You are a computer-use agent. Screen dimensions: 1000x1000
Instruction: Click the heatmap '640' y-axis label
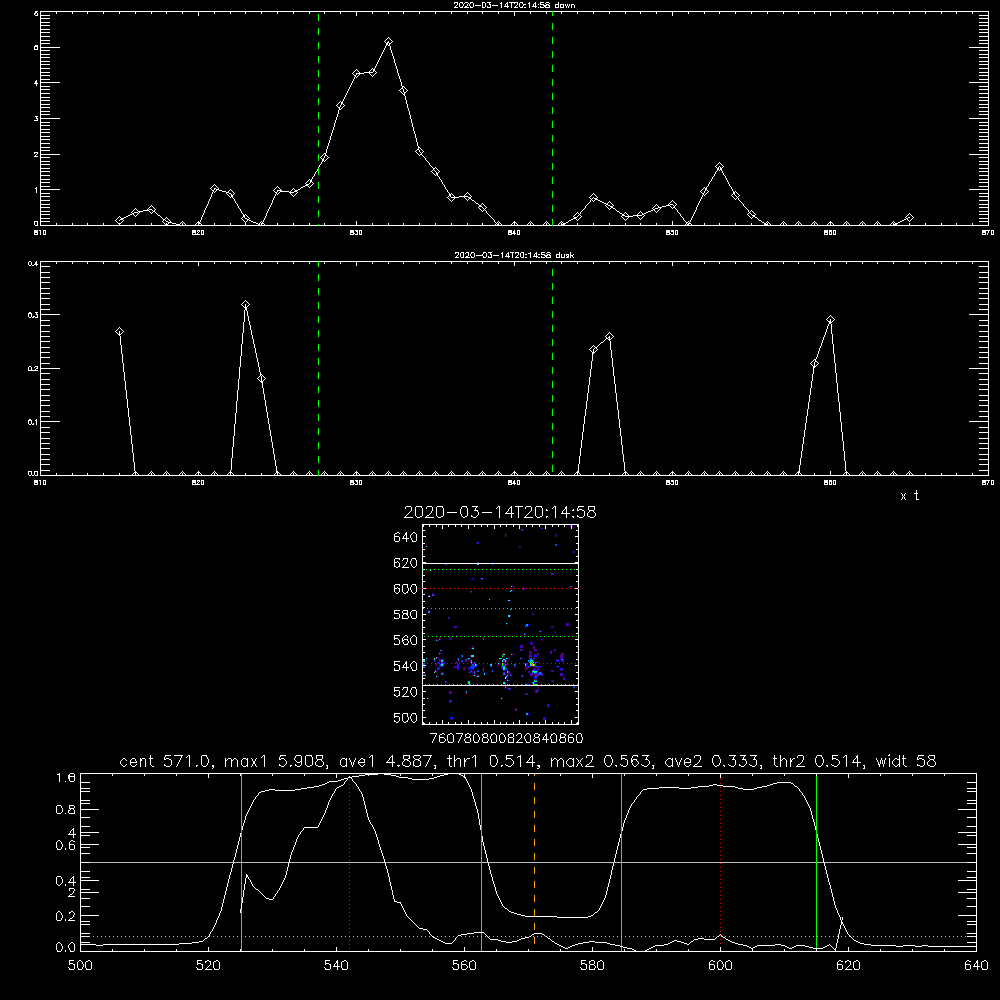click(x=406, y=538)
